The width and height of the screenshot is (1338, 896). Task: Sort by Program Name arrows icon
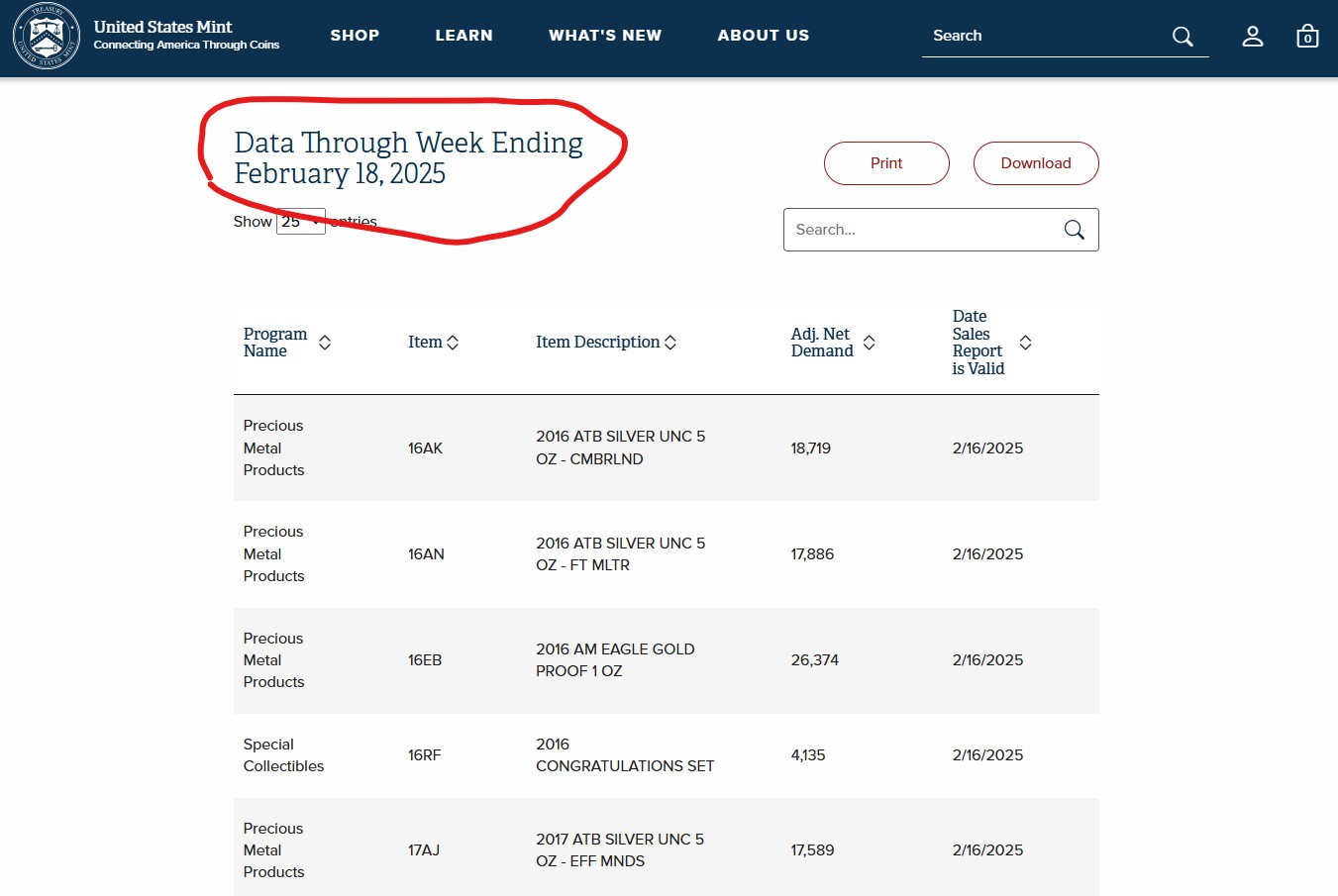[x=324, y=343]
